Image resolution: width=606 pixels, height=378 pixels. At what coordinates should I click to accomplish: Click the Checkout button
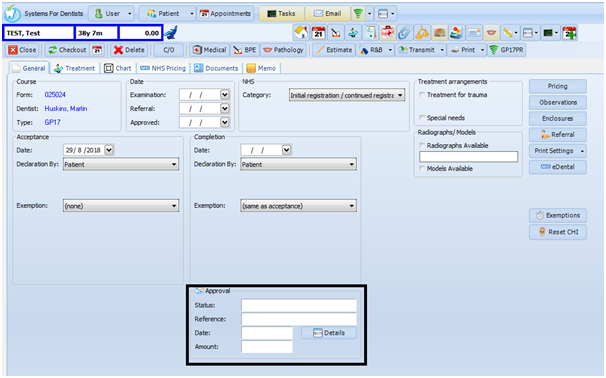pos(68,50)
